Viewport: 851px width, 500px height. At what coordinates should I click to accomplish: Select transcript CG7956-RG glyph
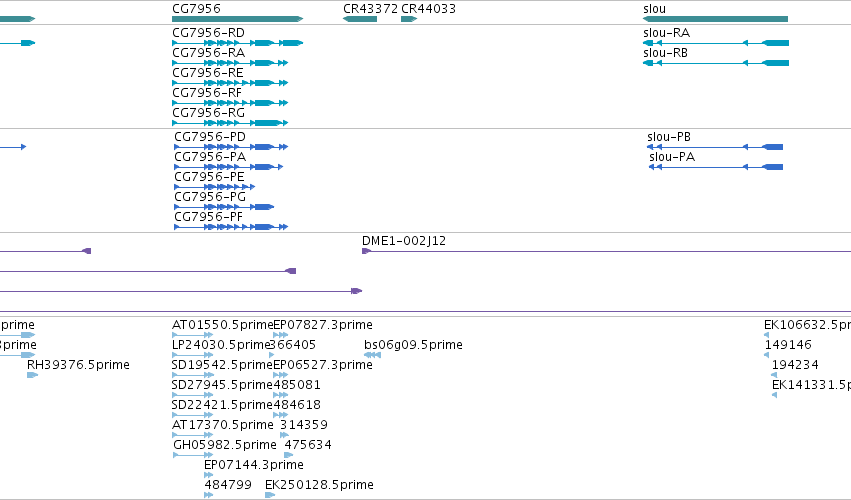tap(230, 123)
